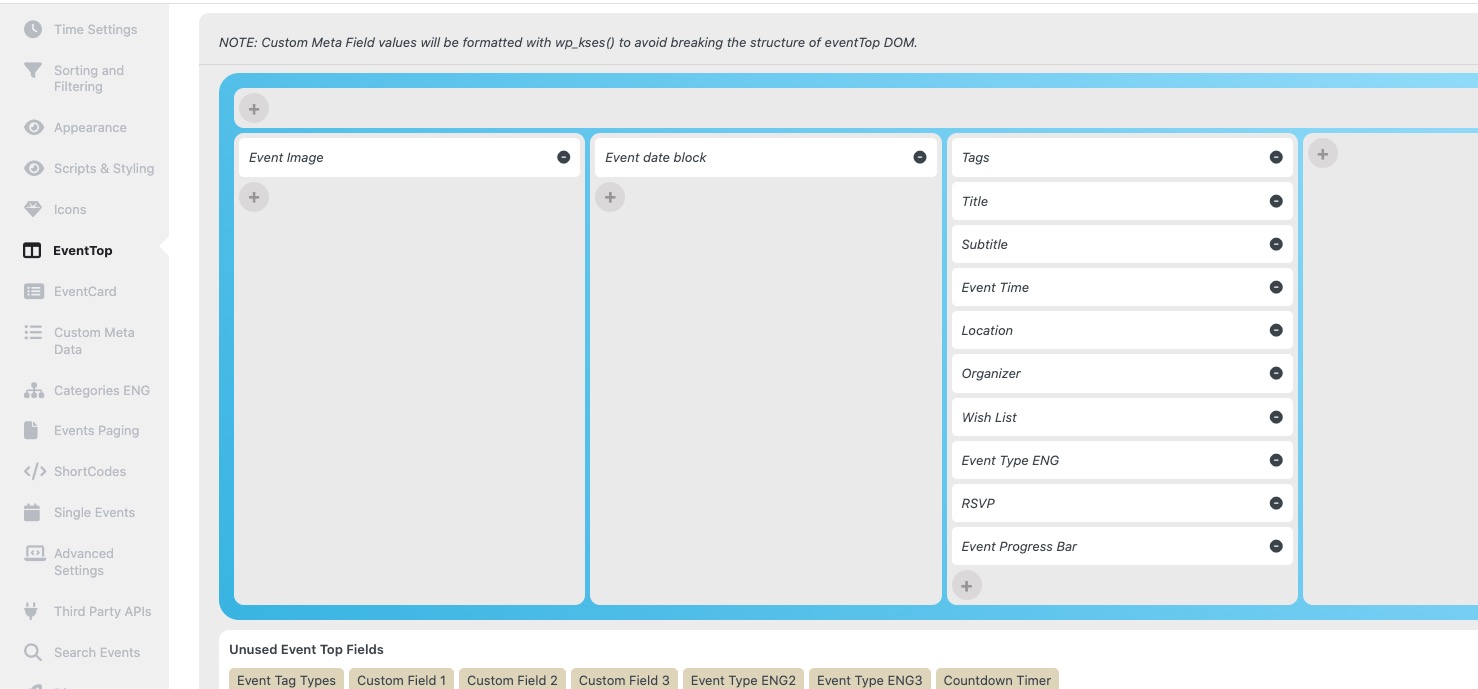Click the Third Party APIs plug icon

coord(31,611)
